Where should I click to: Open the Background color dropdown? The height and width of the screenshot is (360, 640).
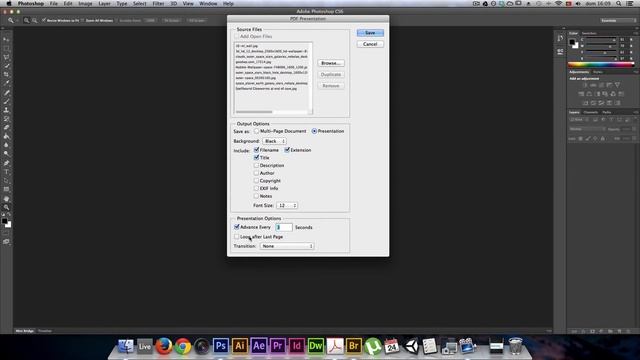[274, 141]
